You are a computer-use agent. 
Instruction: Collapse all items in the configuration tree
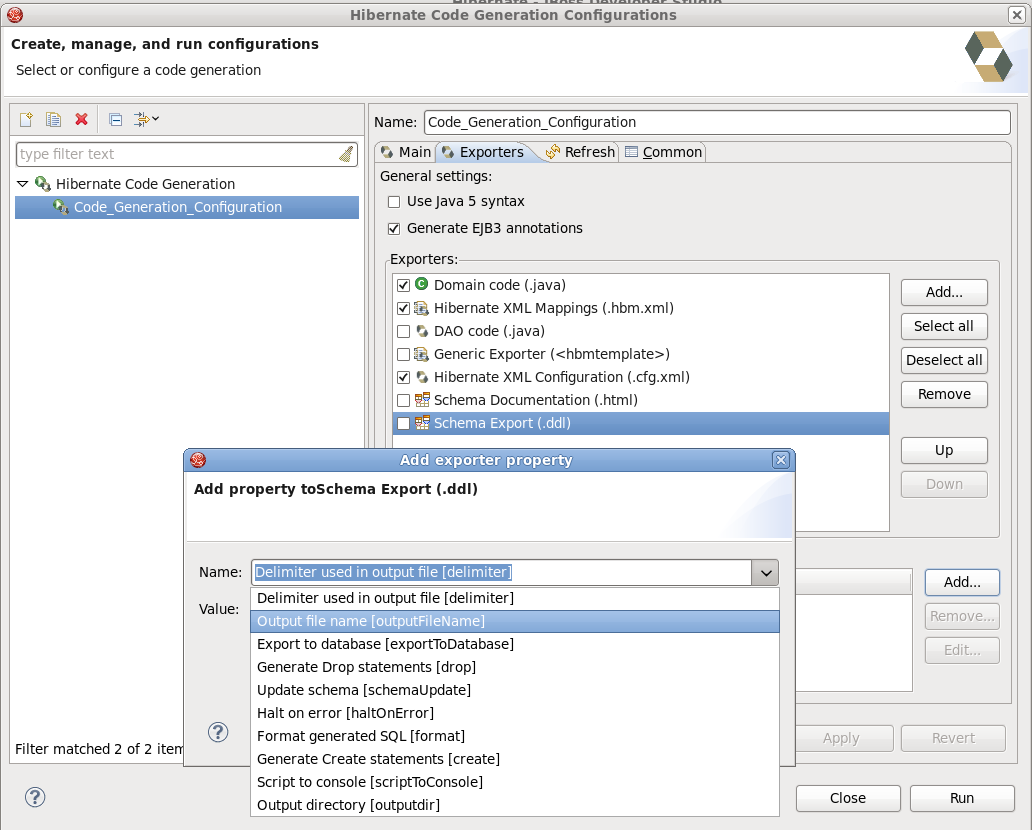click(115, 119)
